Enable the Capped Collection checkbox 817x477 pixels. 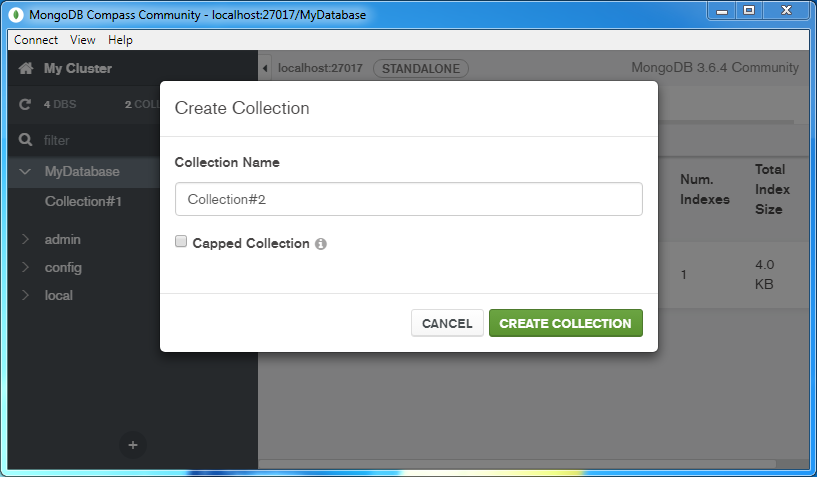click(x=181, y=241)
